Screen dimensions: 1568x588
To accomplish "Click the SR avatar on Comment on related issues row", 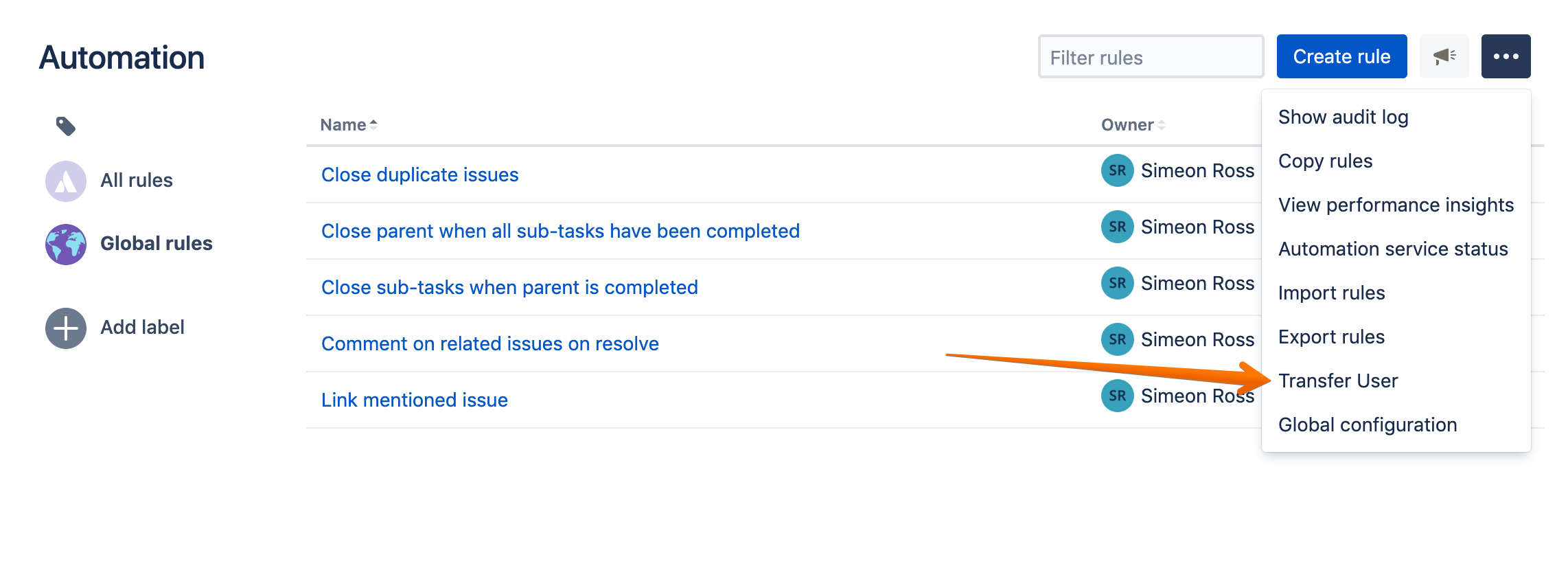I will (1117, 339).
